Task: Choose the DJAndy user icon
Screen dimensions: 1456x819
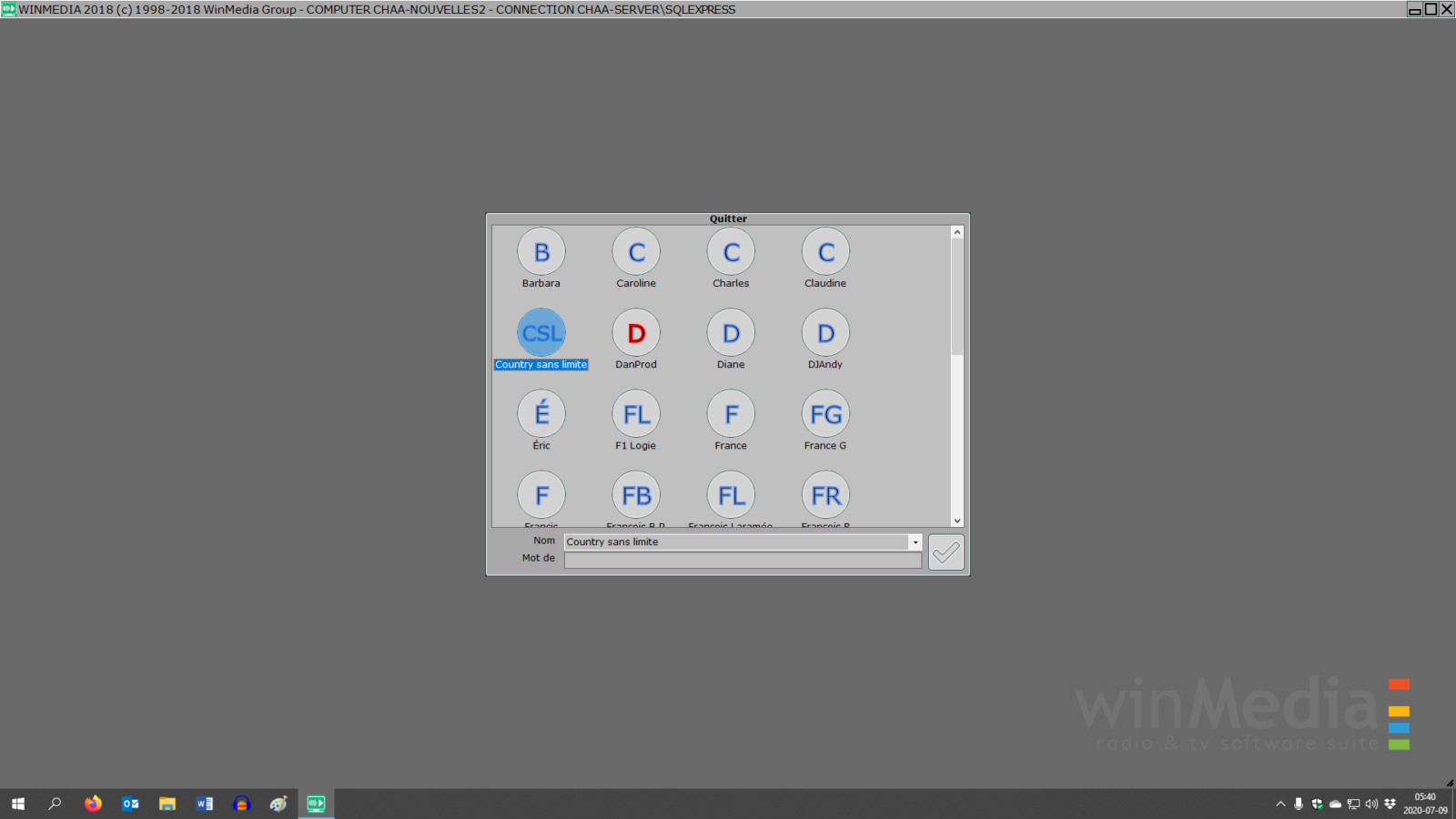Action: 825,333
